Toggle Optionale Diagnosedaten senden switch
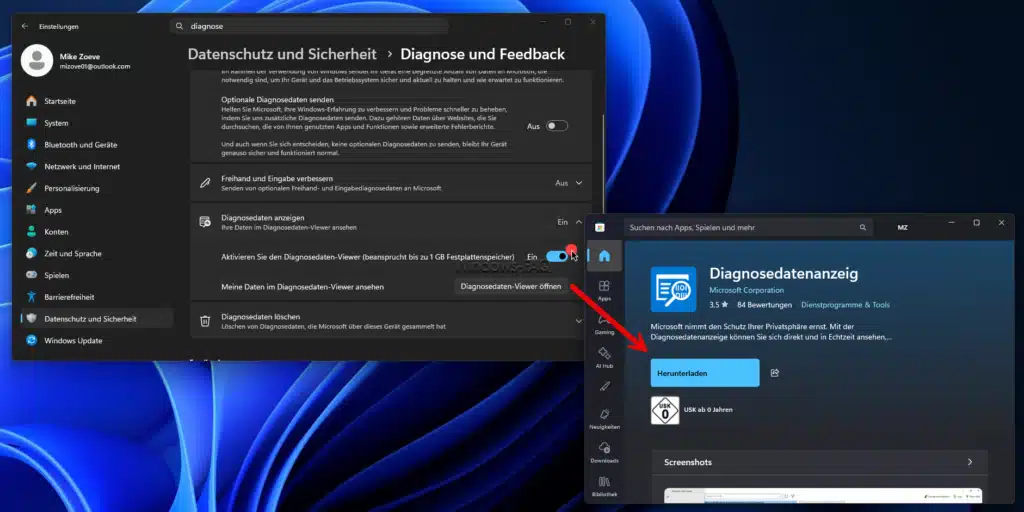The width and height of the screenshot is (1024, 512). [557, 126]
